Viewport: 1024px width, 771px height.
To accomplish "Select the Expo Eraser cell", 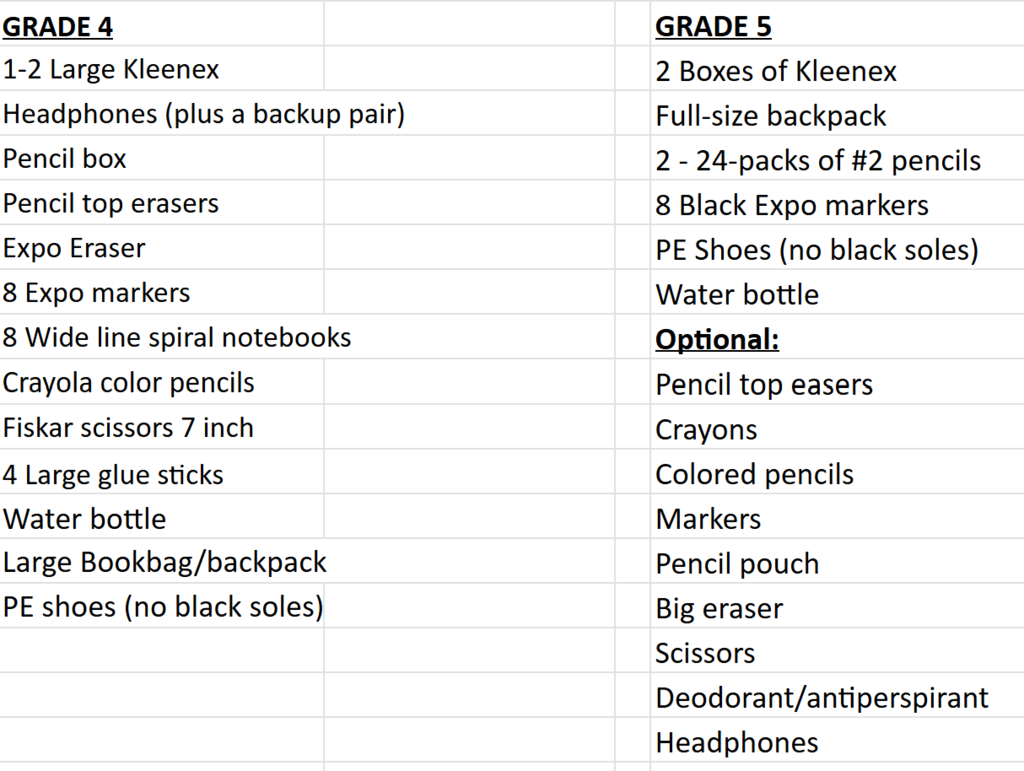I will (161, 247).
